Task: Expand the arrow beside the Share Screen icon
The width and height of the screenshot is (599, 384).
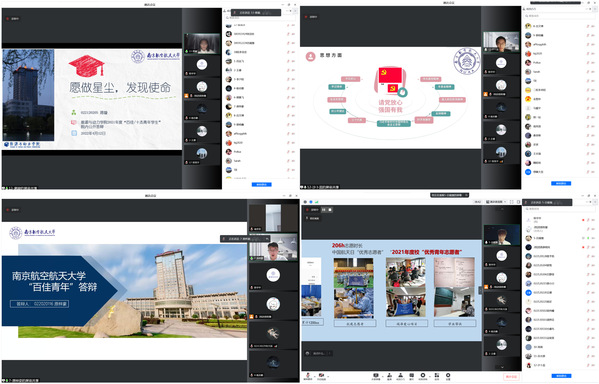Action: (x=383, y=376)
